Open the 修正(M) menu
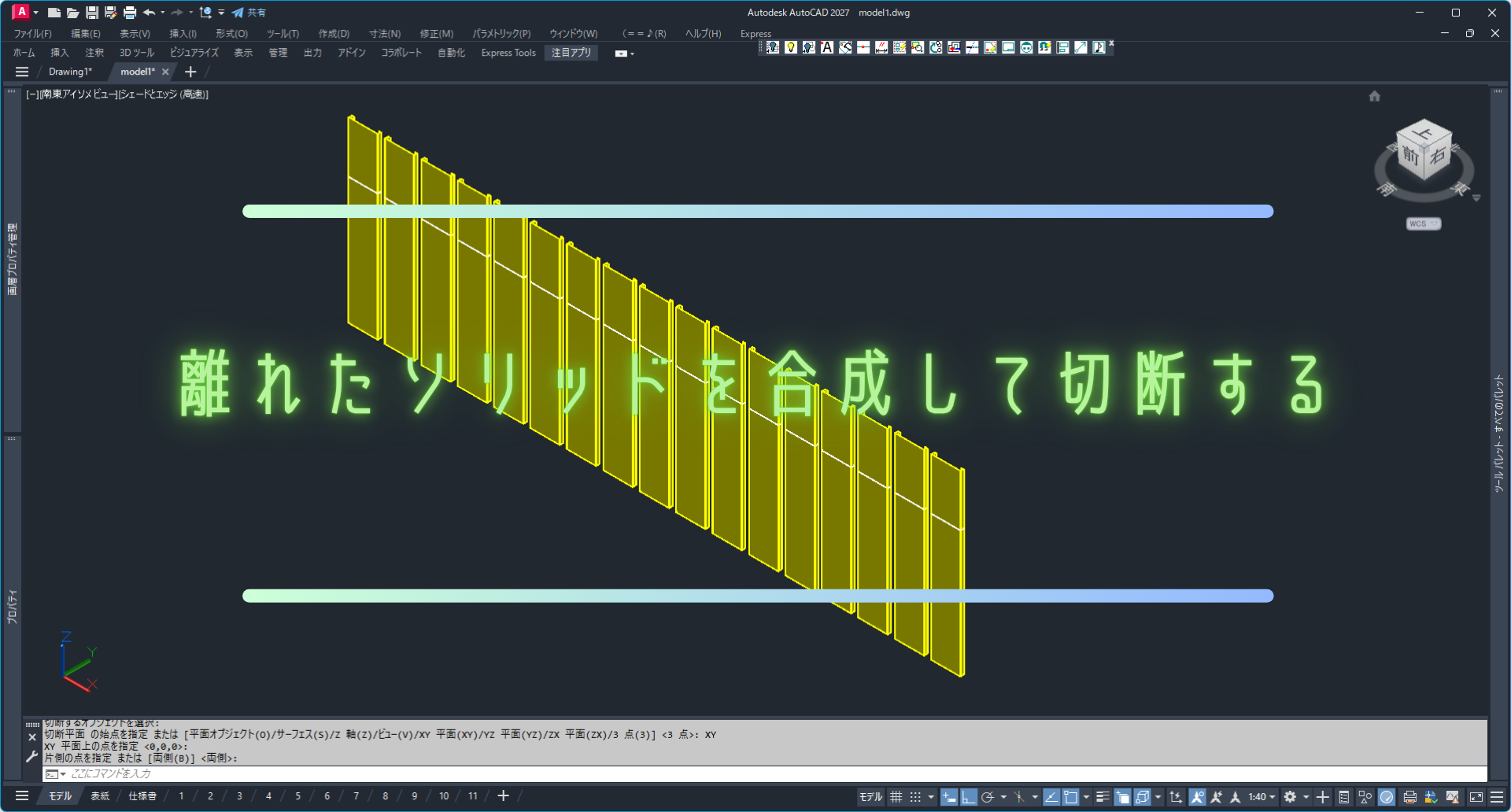This screenshot has width=1511, height=812. 436,34
